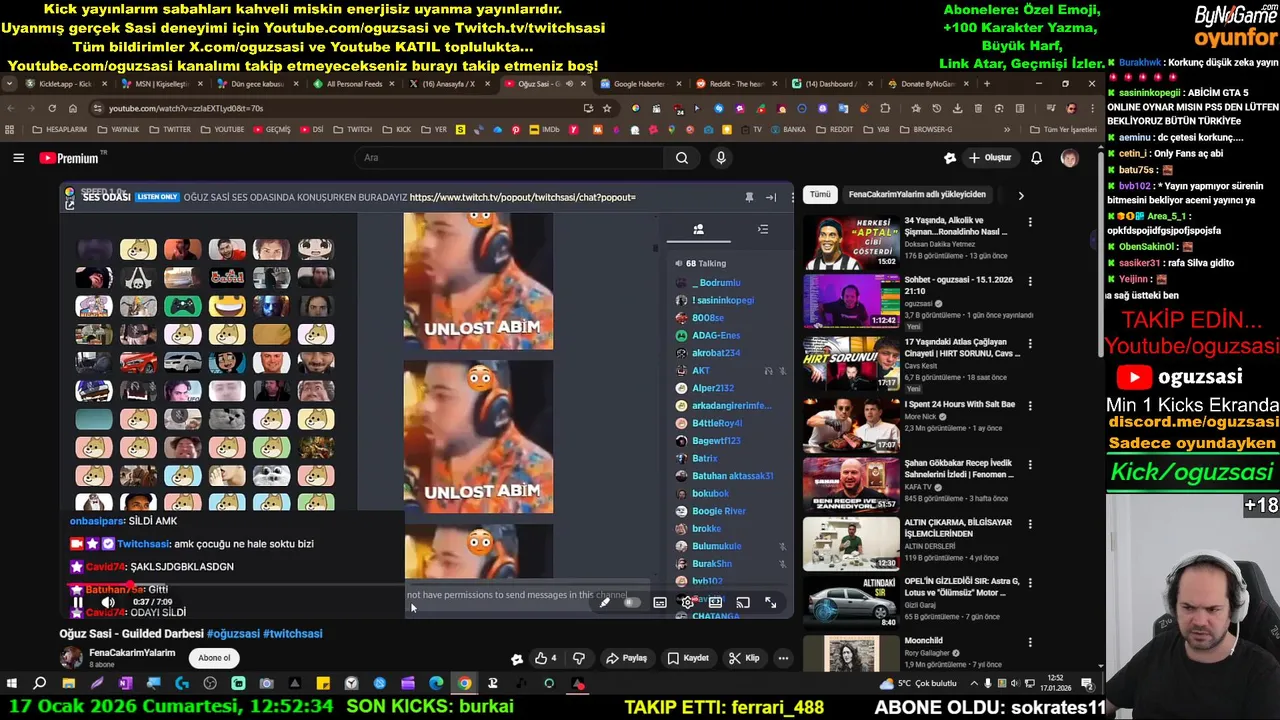The height and width of the screenshot is (720, 1280).
Task: Open options for I Spent 24 Hours With Salt Bae
Action: 1030,405
